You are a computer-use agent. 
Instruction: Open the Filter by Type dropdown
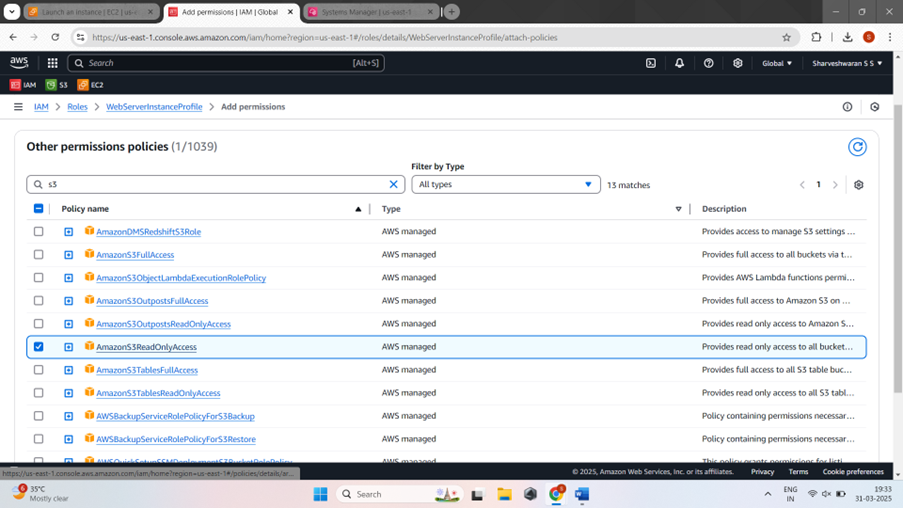pos(506,184)
